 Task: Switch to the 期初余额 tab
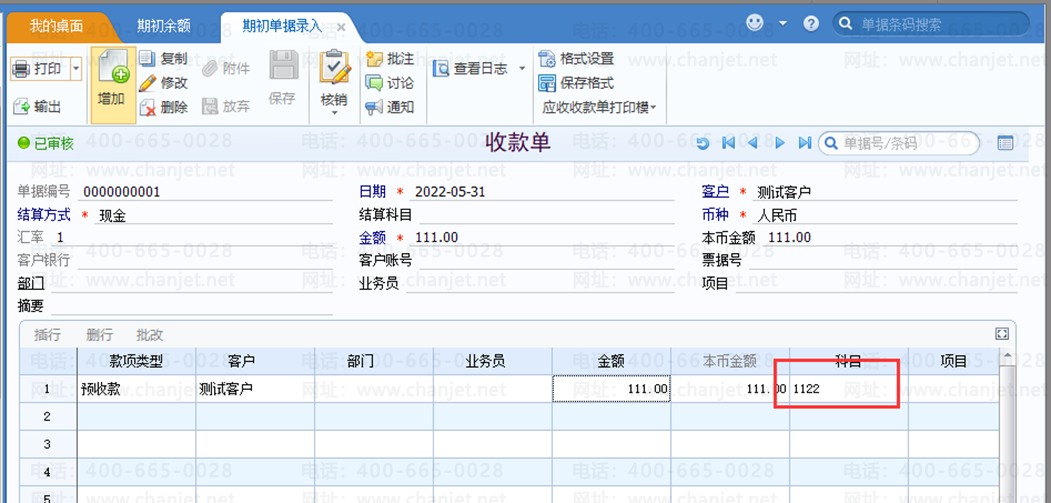click(x=163, y=26)
